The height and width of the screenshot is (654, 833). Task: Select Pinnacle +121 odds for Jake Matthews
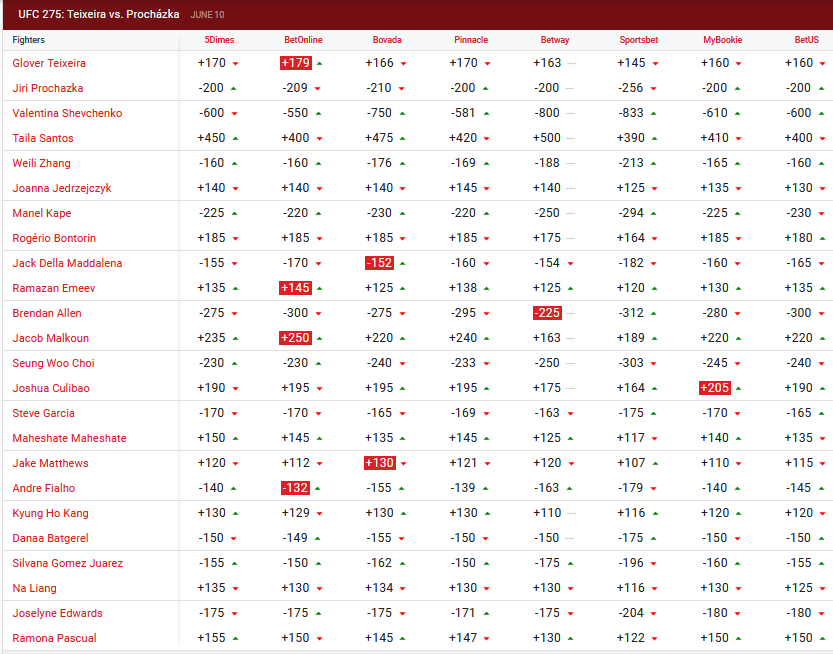point(463,462)
